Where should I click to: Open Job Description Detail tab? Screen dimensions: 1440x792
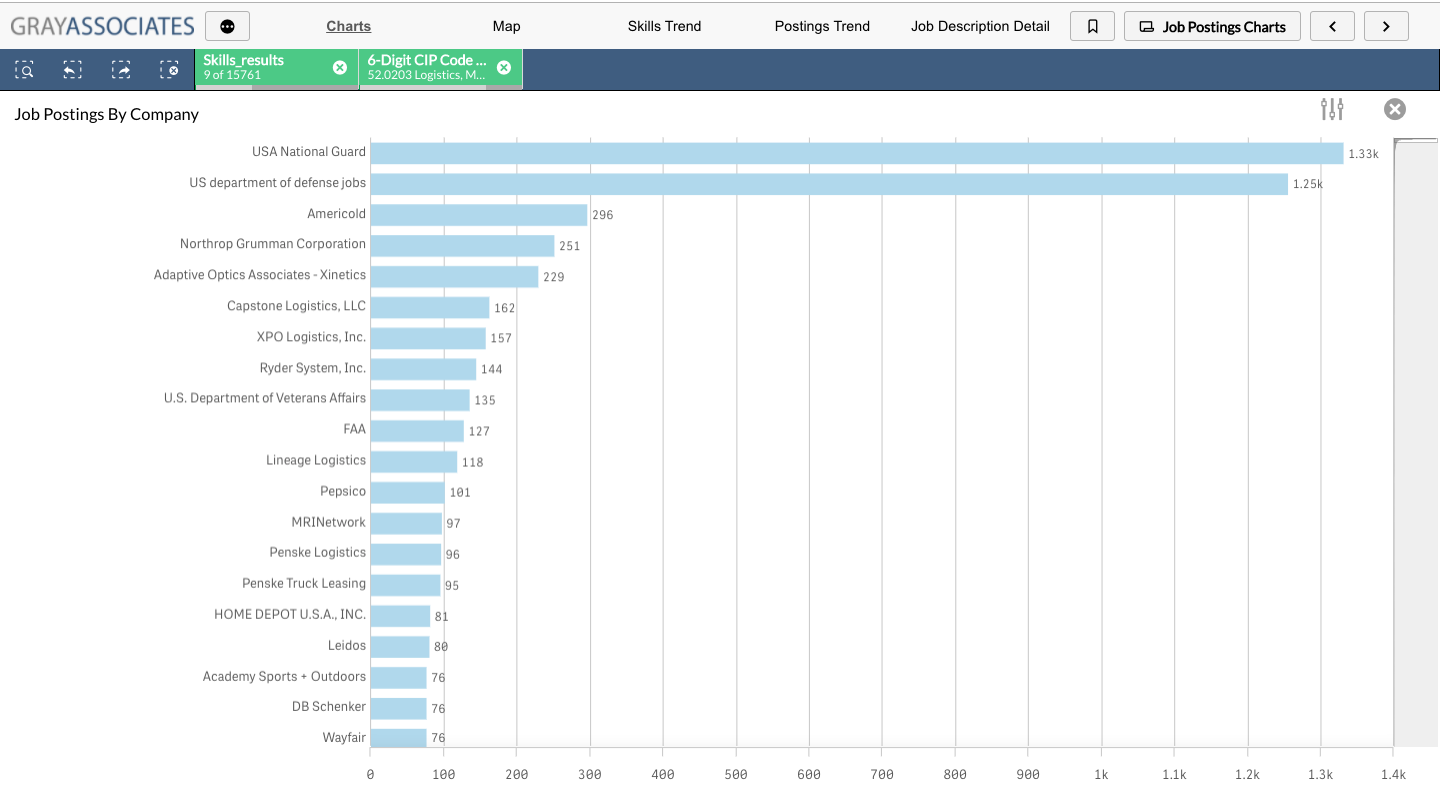click(x=980, y=26)
